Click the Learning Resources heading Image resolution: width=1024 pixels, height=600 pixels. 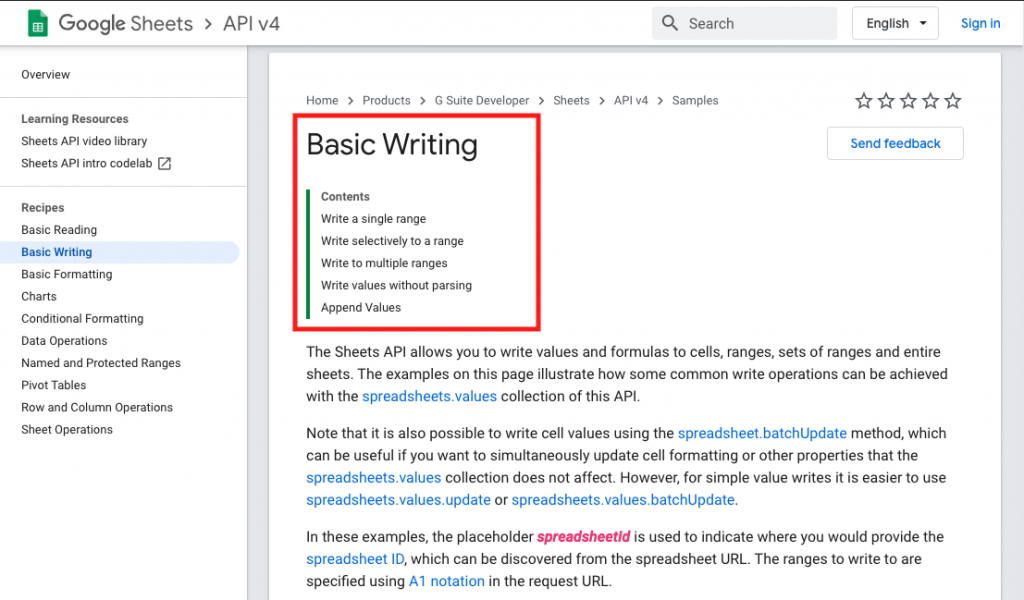pyautogui.click(x=74, y=119)
